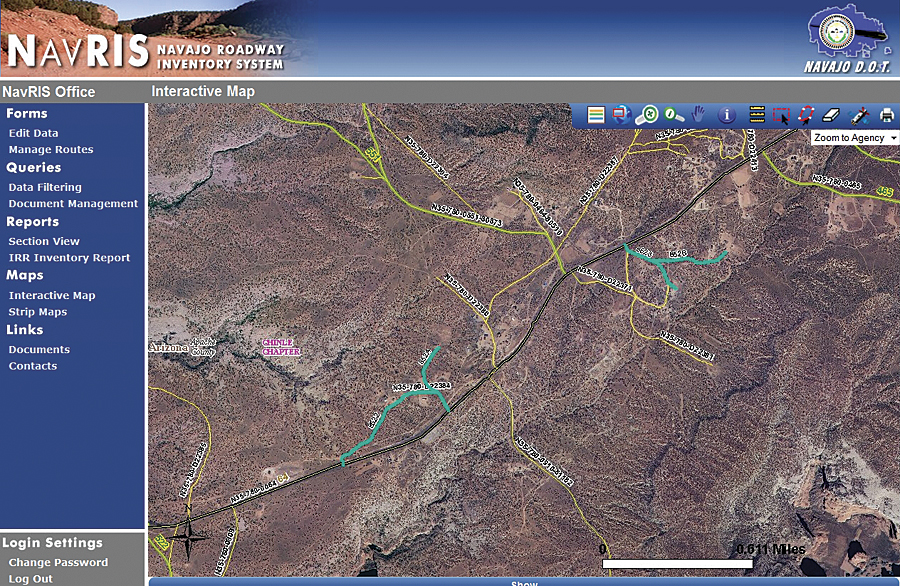Click Log Out
Image resolution: width=900 pixels, height=586 pixels.
30,579
